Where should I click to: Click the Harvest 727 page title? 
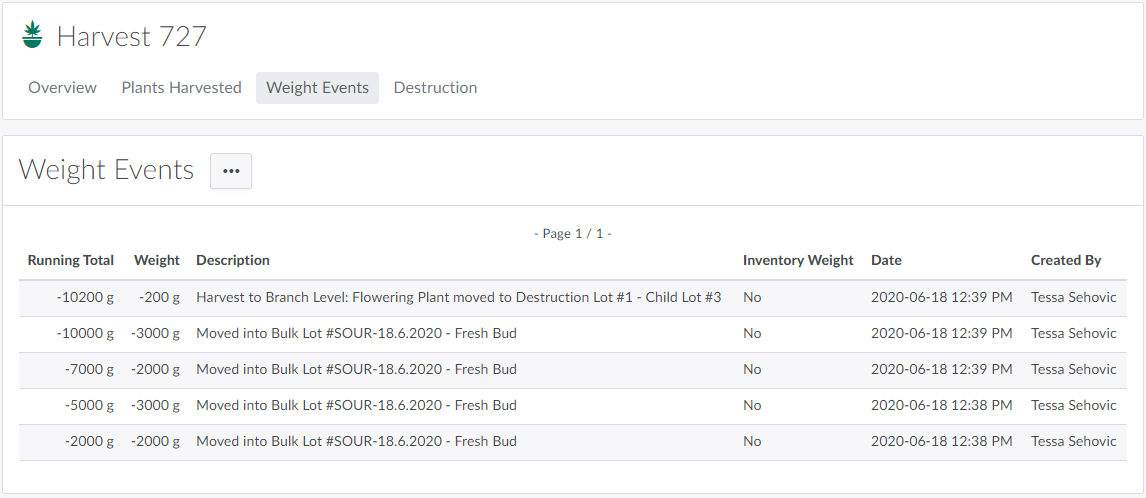tap(131, 37)
